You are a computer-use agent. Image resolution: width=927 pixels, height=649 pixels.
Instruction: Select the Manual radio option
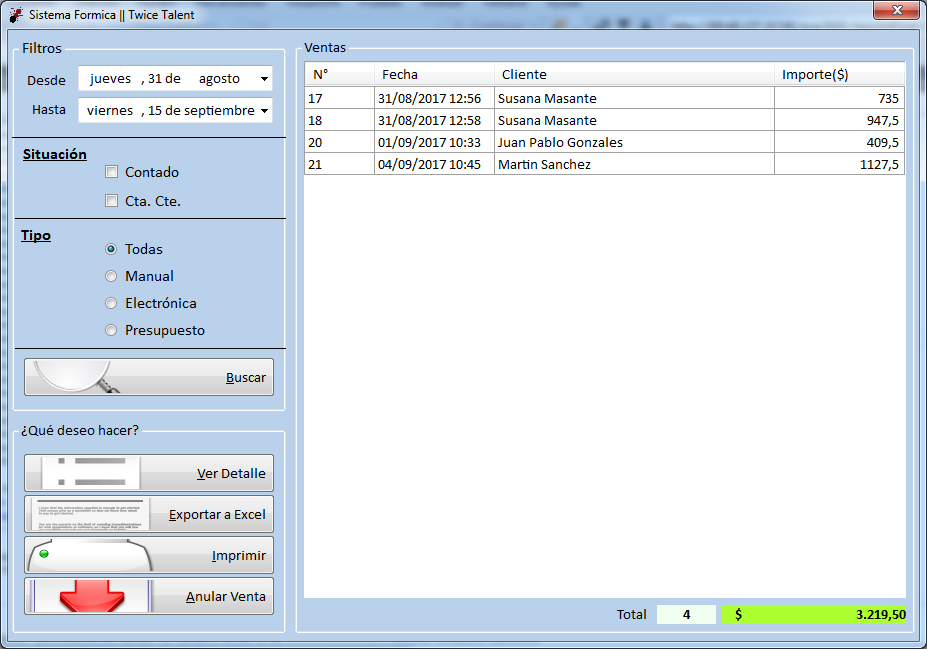(111, 276)
